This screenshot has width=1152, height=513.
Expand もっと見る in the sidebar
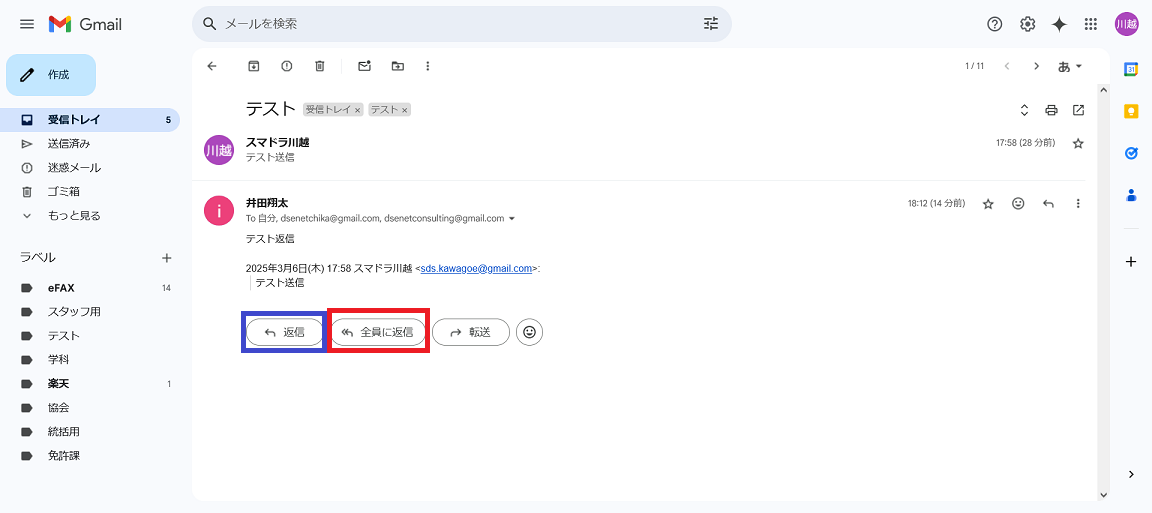point(74,215)
